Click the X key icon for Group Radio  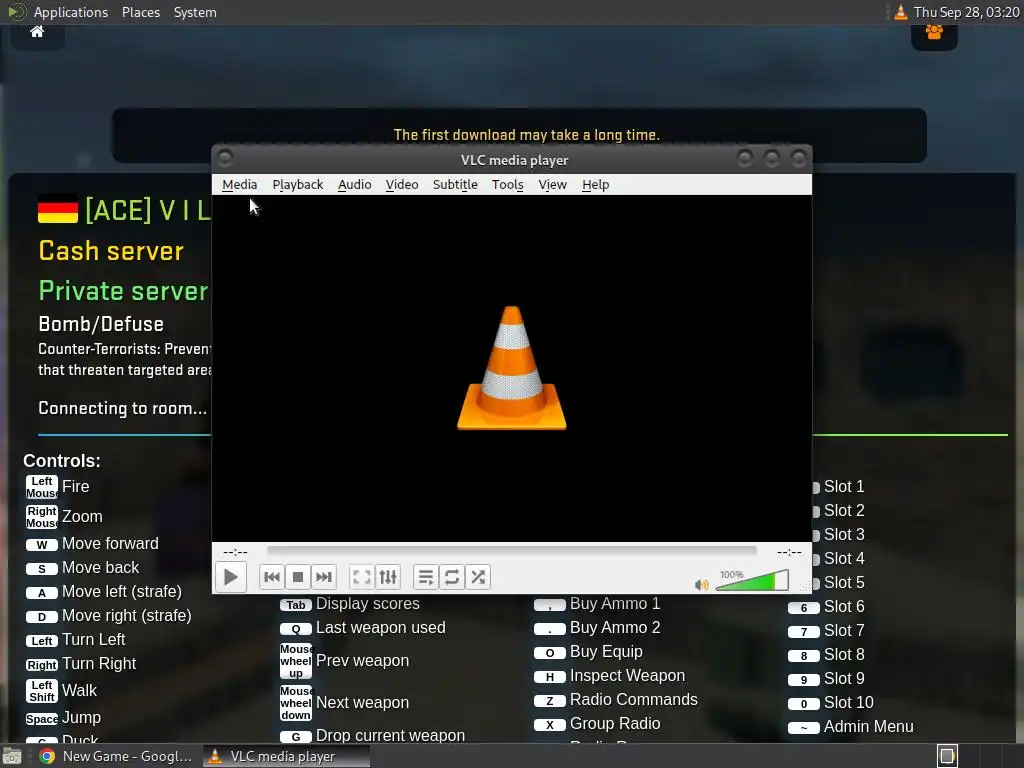click(550, 725)
